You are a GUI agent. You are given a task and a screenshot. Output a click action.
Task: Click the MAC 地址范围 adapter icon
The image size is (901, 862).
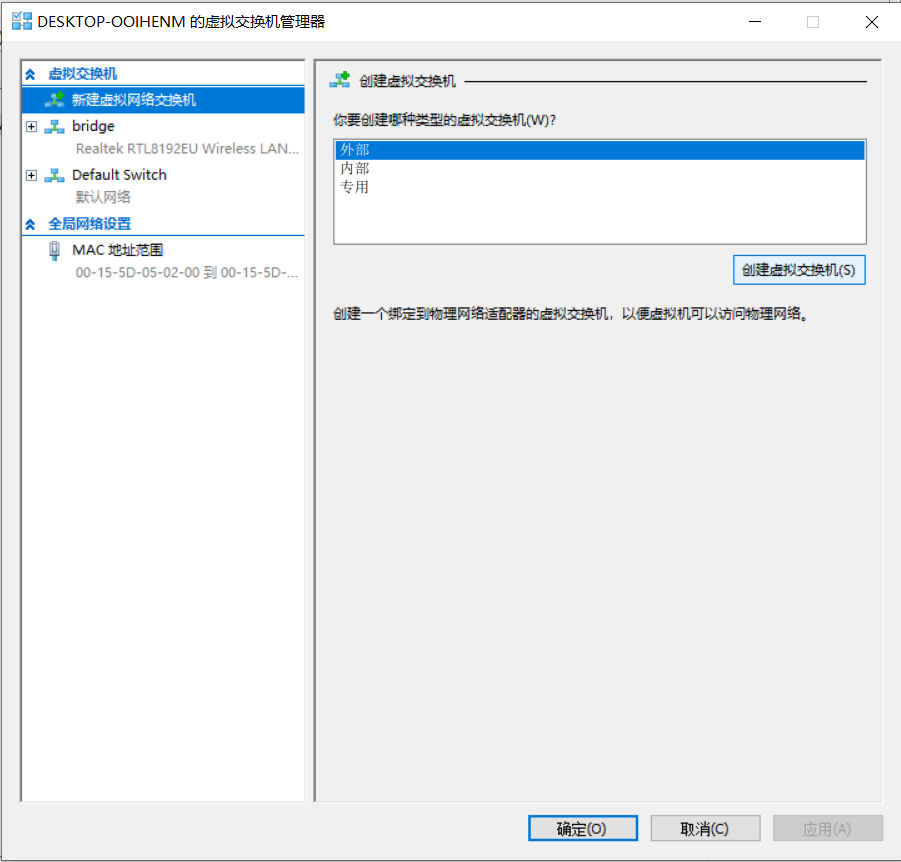pos(54,250)
